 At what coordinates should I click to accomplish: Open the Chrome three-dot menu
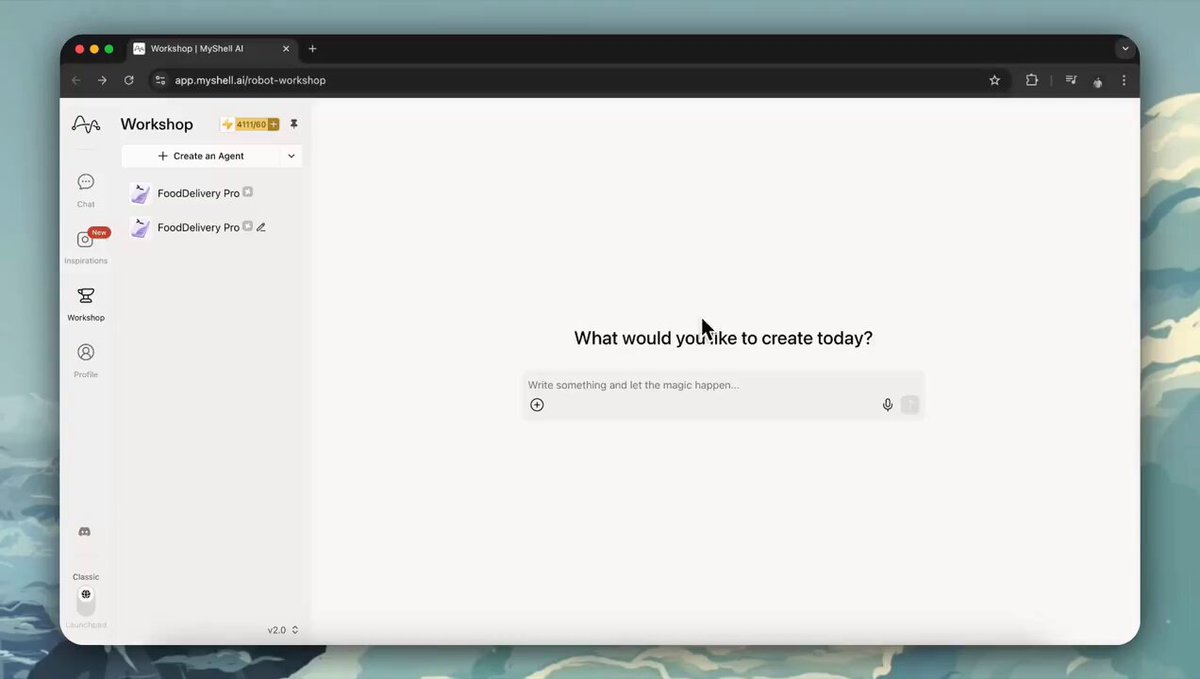(x=1125, y=80)
